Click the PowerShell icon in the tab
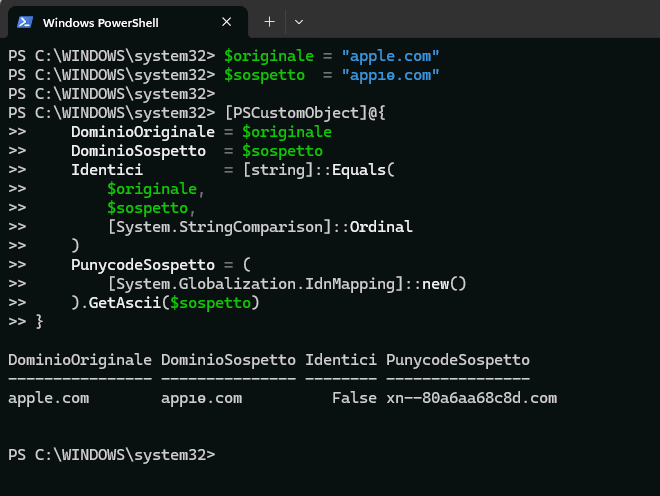Image resolution: width=660 pixels, height=496 pixels. [x=25, y=22]
